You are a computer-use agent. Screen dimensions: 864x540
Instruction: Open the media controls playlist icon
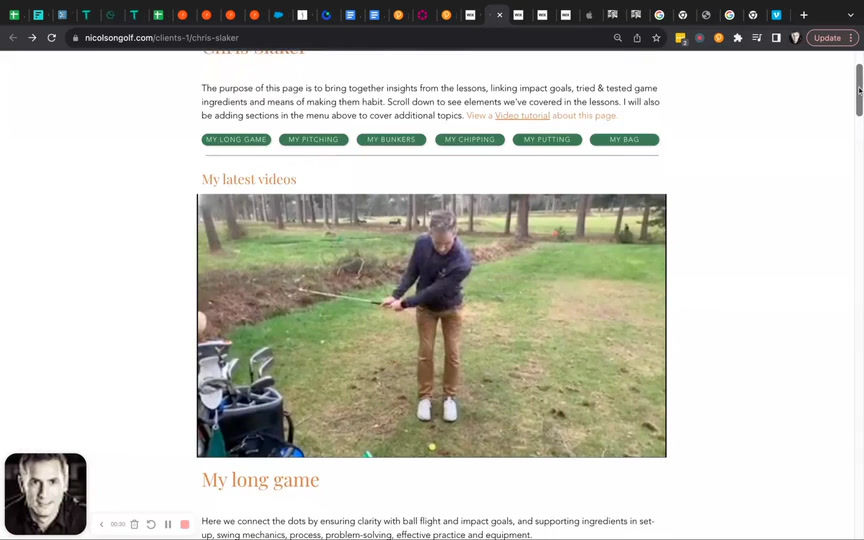757,38
